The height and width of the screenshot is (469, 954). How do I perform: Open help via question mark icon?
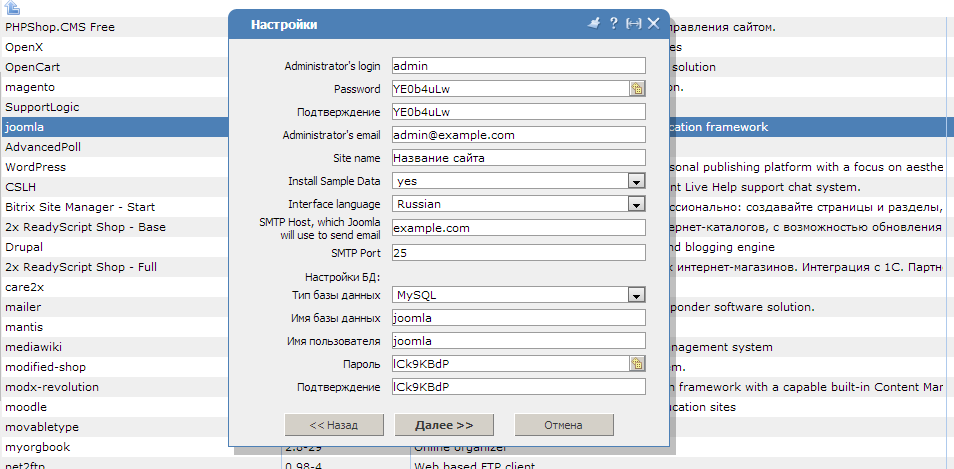point(614,24)
